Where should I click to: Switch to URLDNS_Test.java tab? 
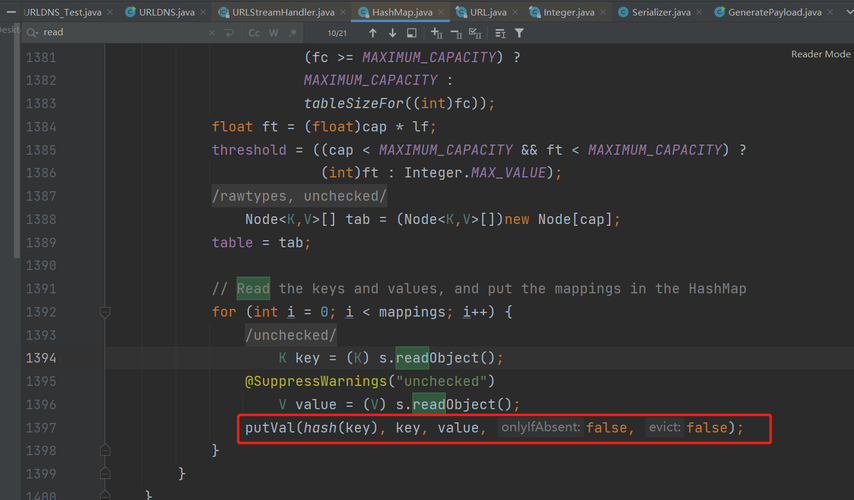click(63, 12)
